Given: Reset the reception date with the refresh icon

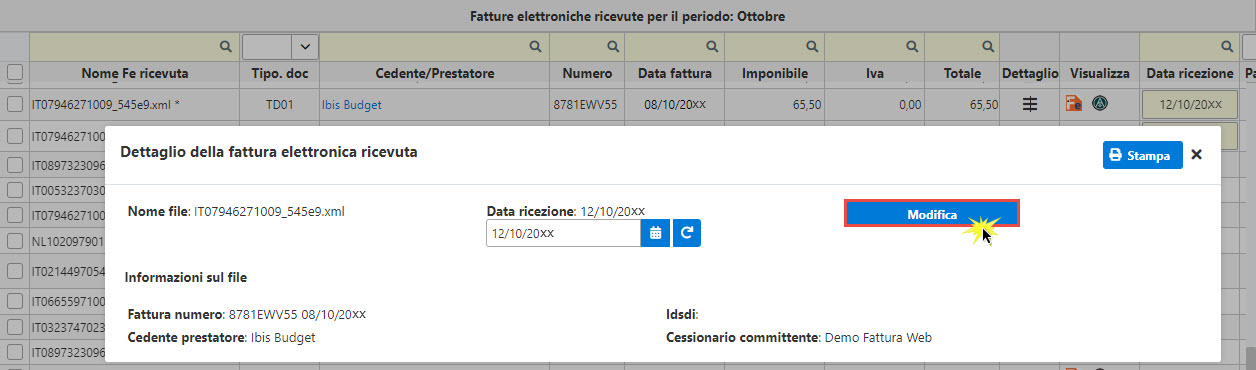Looking at the screenshot, I should pos(687,233).
